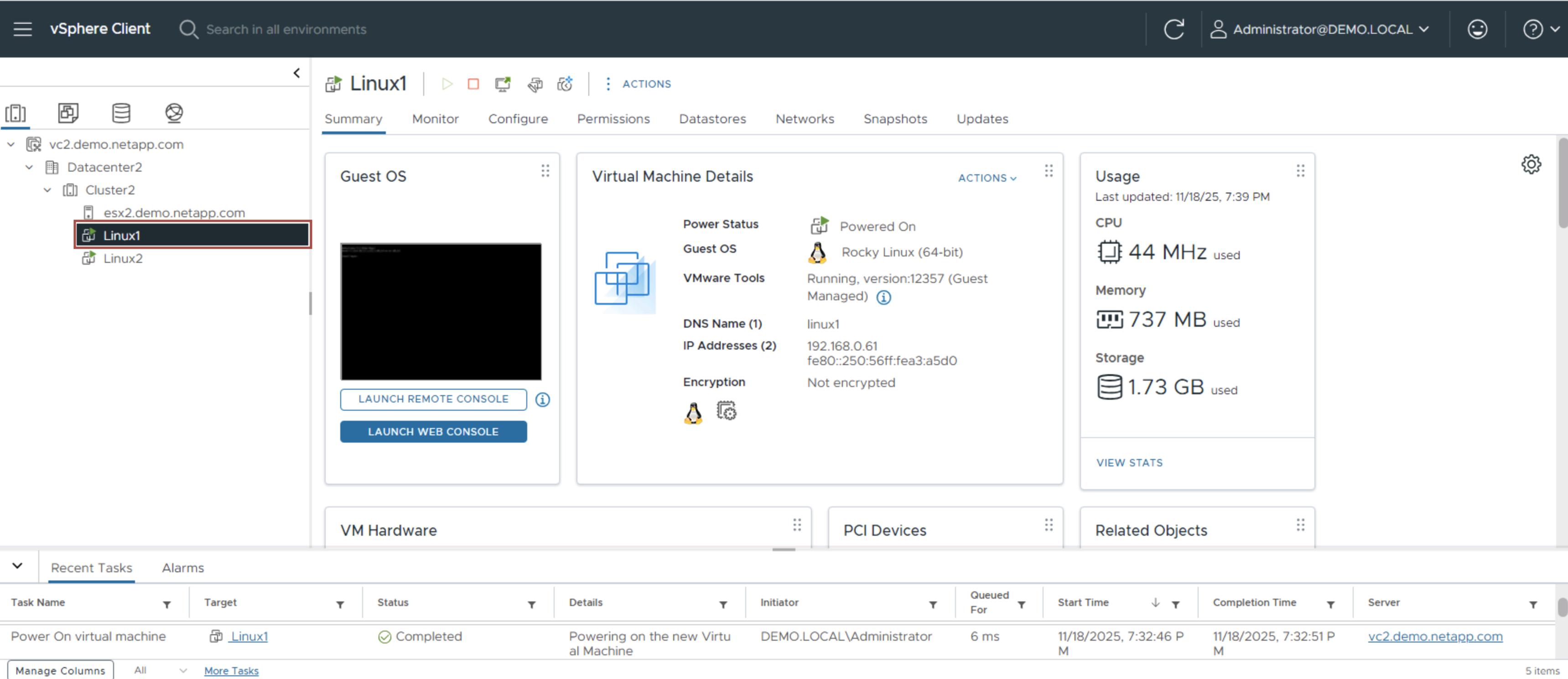Image resolution: width=1568 pixels, height=679 pixels.
Task: Take a snapshot via the snapshot icon
Action: tap(565, 84)
